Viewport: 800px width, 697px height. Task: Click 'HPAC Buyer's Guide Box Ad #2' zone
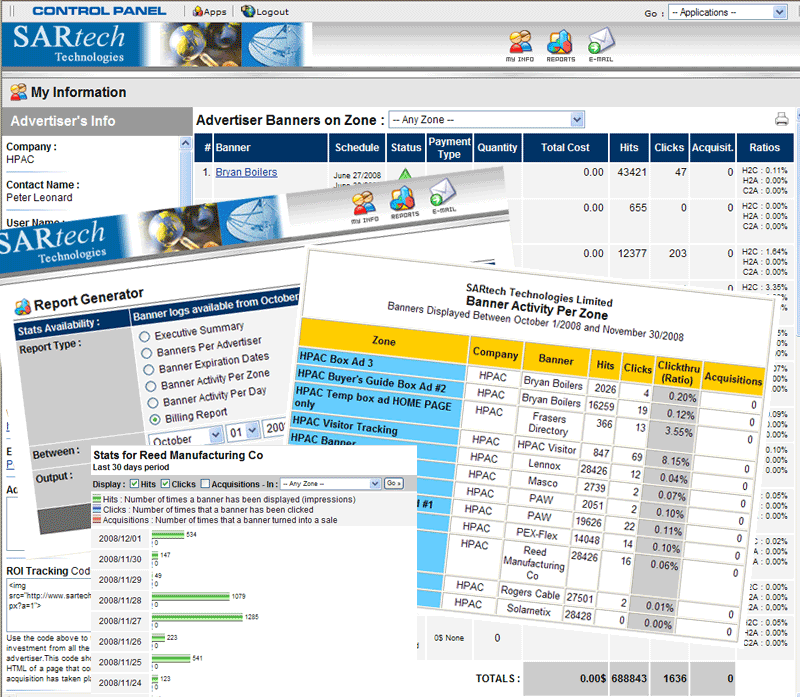380,382
